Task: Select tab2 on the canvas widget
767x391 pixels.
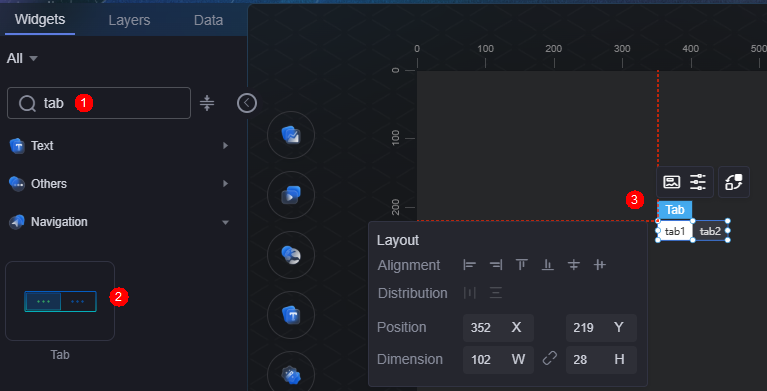Action: [x=710, y=231]
